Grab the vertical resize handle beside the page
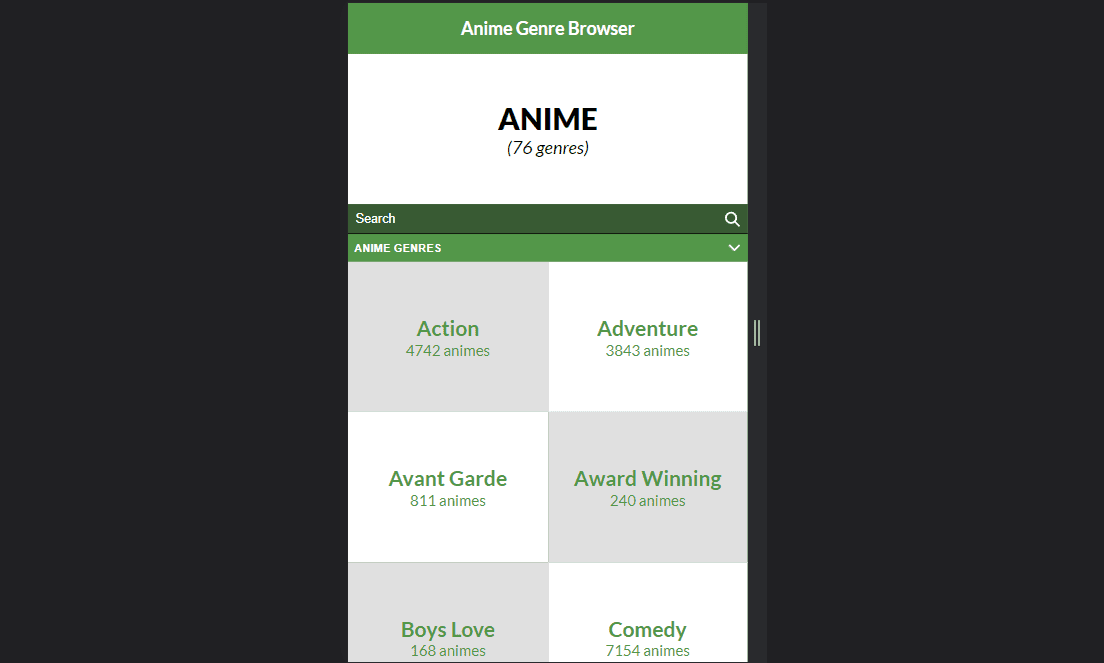Image resolution: width=1104 pixels, height=663 pixels. [x=757, y=332]
